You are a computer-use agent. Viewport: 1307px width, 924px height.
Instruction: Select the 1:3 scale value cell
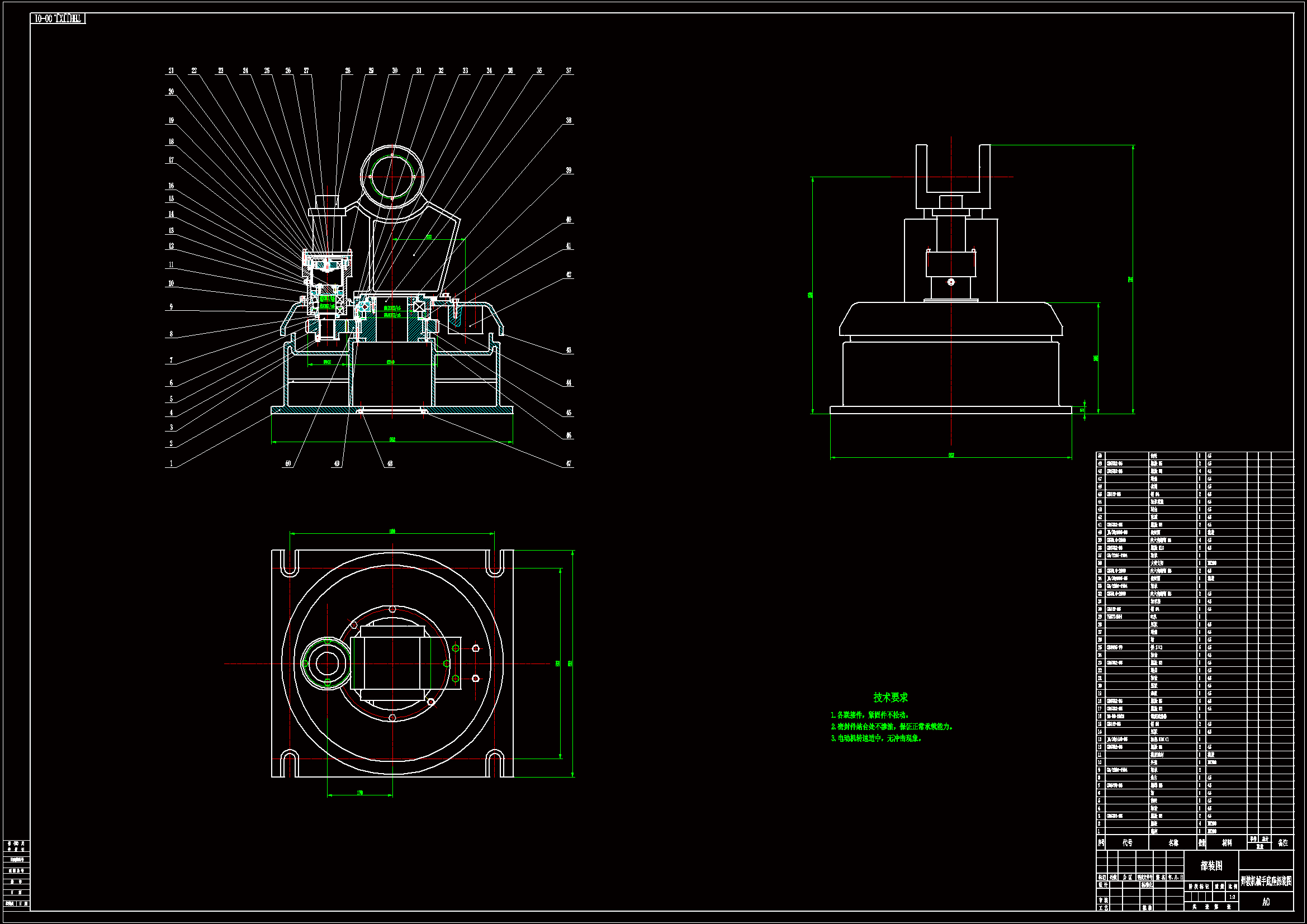click(x=1232, y=897)
